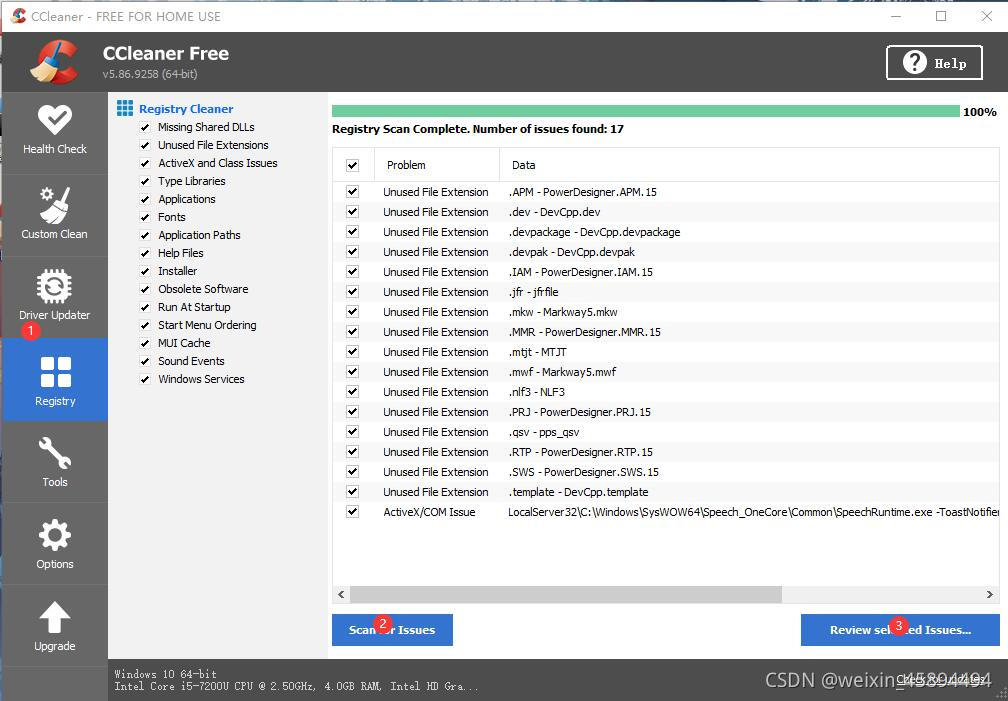Uncheck the ActiveX/COM Issue row
Viewport: 1008px width, 701px height.
(x=352, y=512)
